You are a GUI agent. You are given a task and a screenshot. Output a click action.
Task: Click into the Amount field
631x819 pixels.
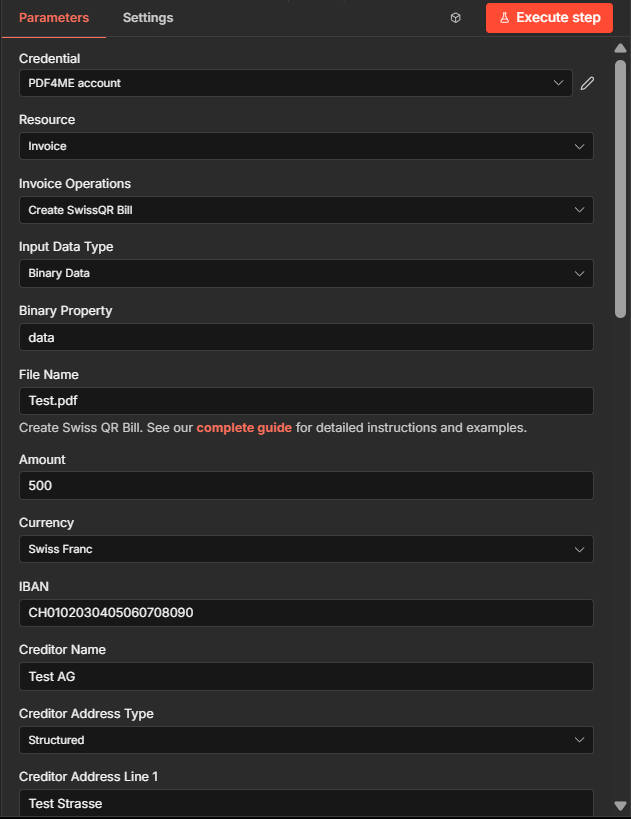pyautogui.click(x=306, y=486)
